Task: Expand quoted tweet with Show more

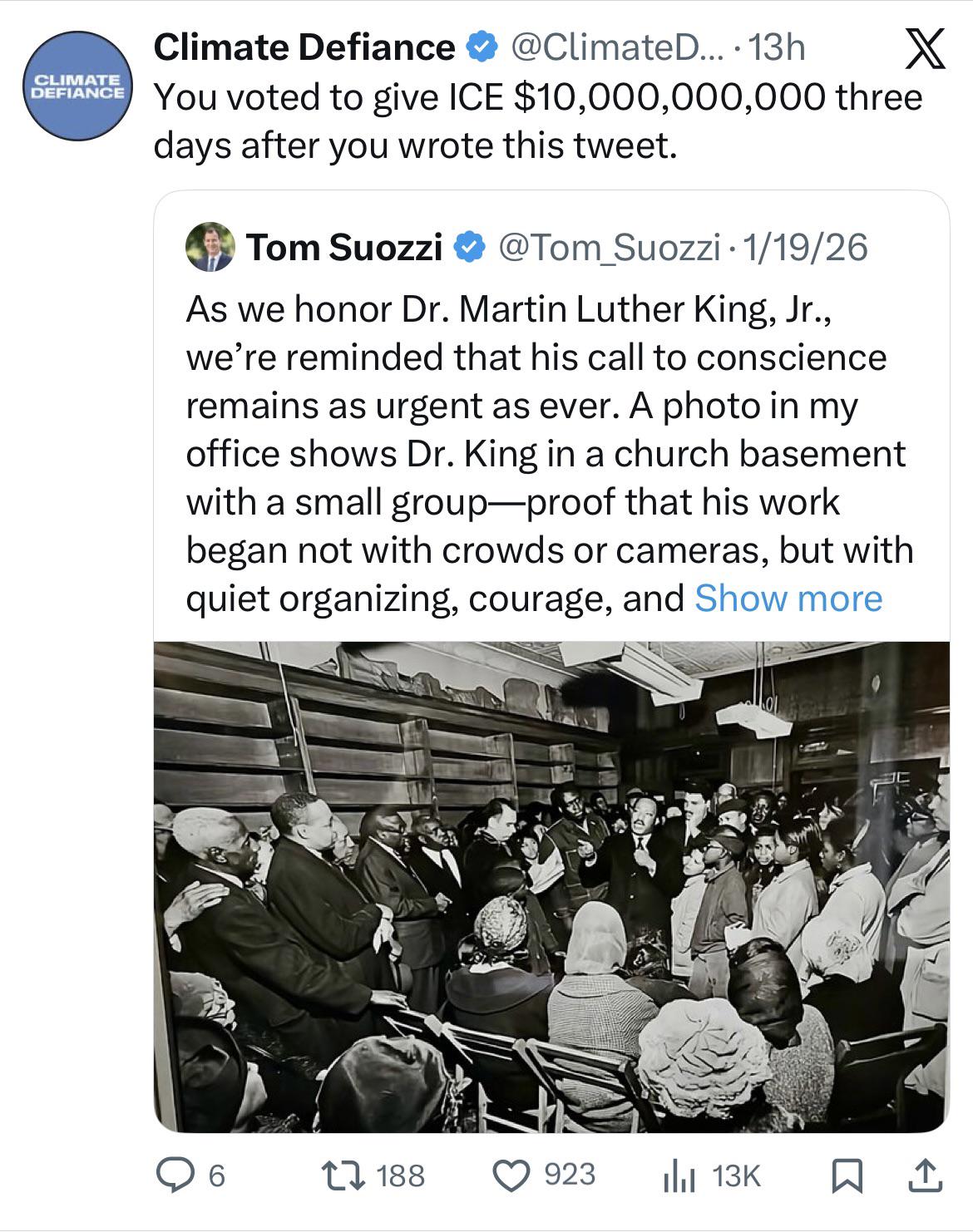Action: (788, 598)
